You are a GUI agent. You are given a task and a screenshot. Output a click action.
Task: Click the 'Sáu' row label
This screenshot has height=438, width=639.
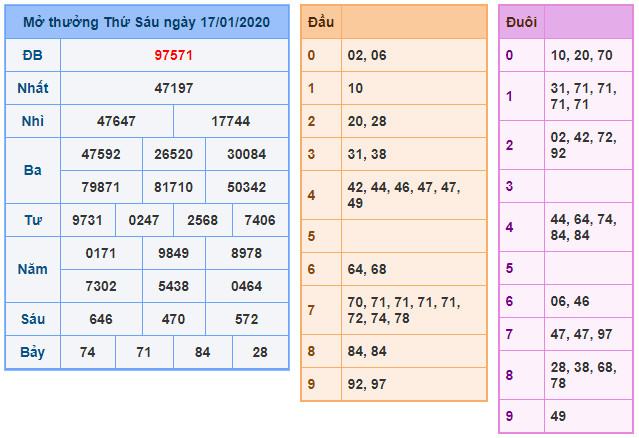33,319
